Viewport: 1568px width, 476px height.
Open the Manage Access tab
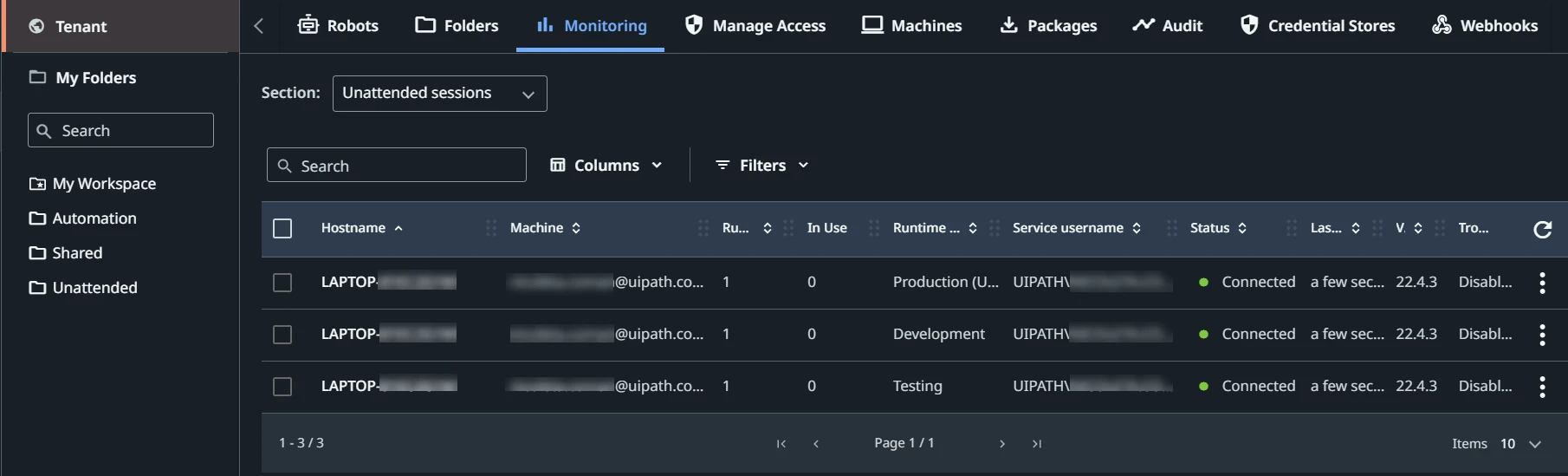coord(755,26)
